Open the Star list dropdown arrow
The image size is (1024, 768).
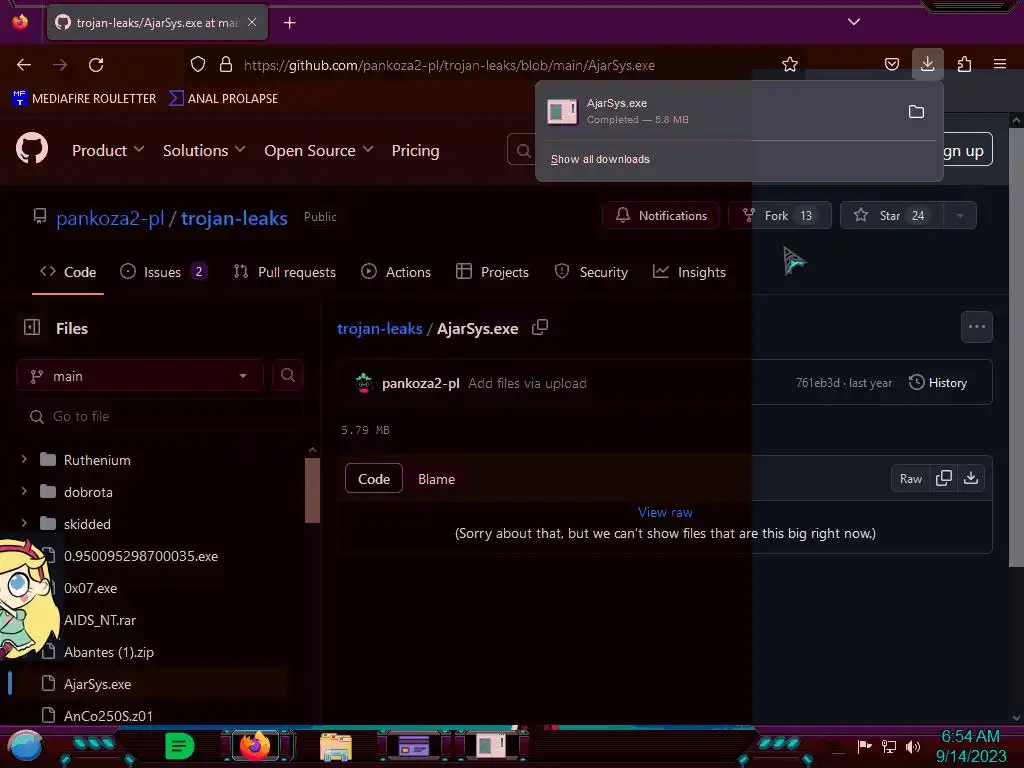(x=959, y=216)
